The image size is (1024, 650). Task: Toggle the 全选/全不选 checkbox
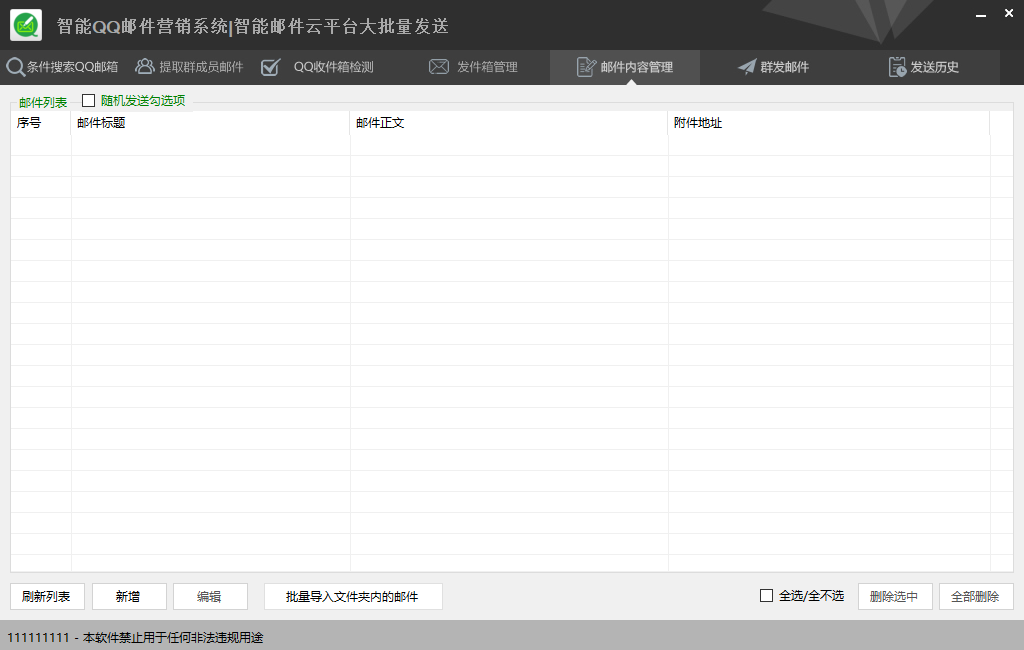(767, 596)
